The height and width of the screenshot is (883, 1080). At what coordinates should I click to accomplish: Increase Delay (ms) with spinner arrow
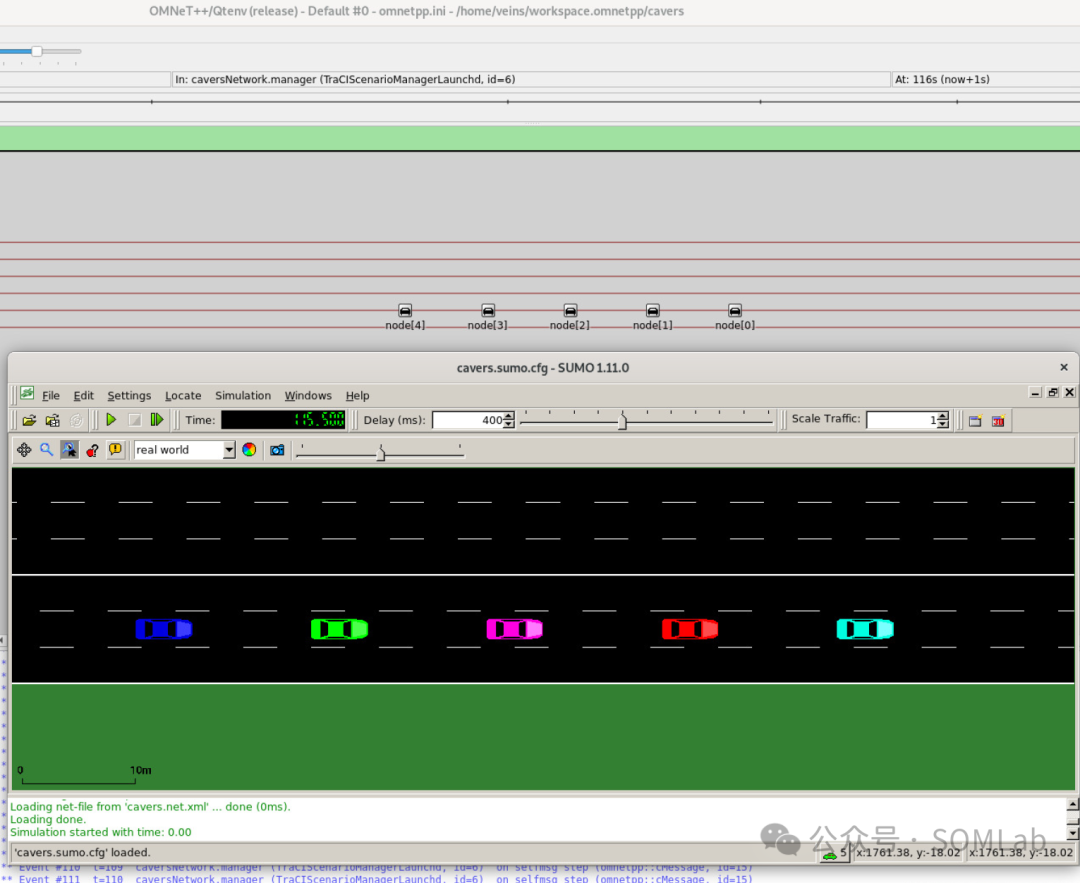tap(508, 415)
